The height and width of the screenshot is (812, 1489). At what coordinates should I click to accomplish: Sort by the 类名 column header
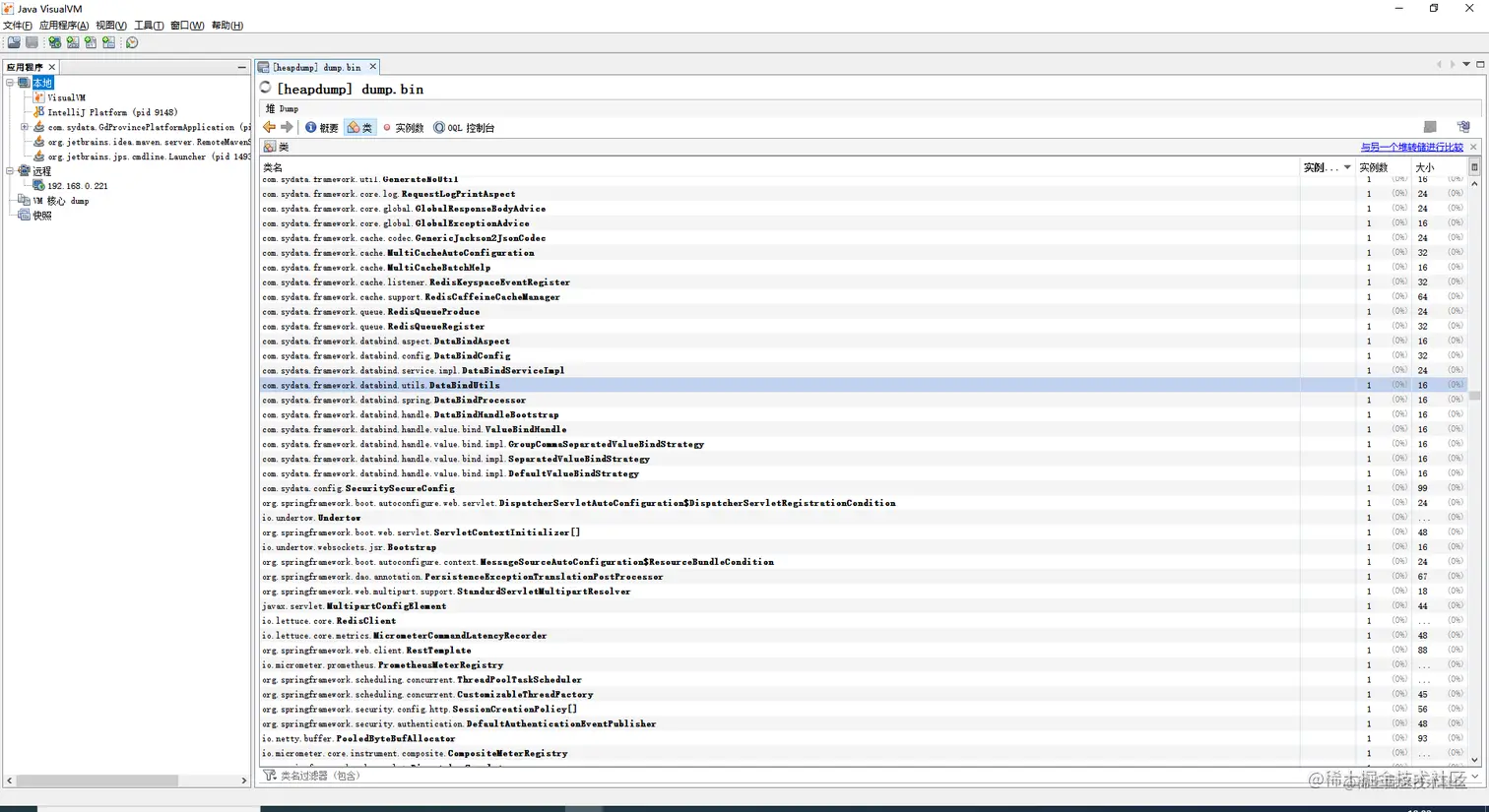tap(780, 167)
